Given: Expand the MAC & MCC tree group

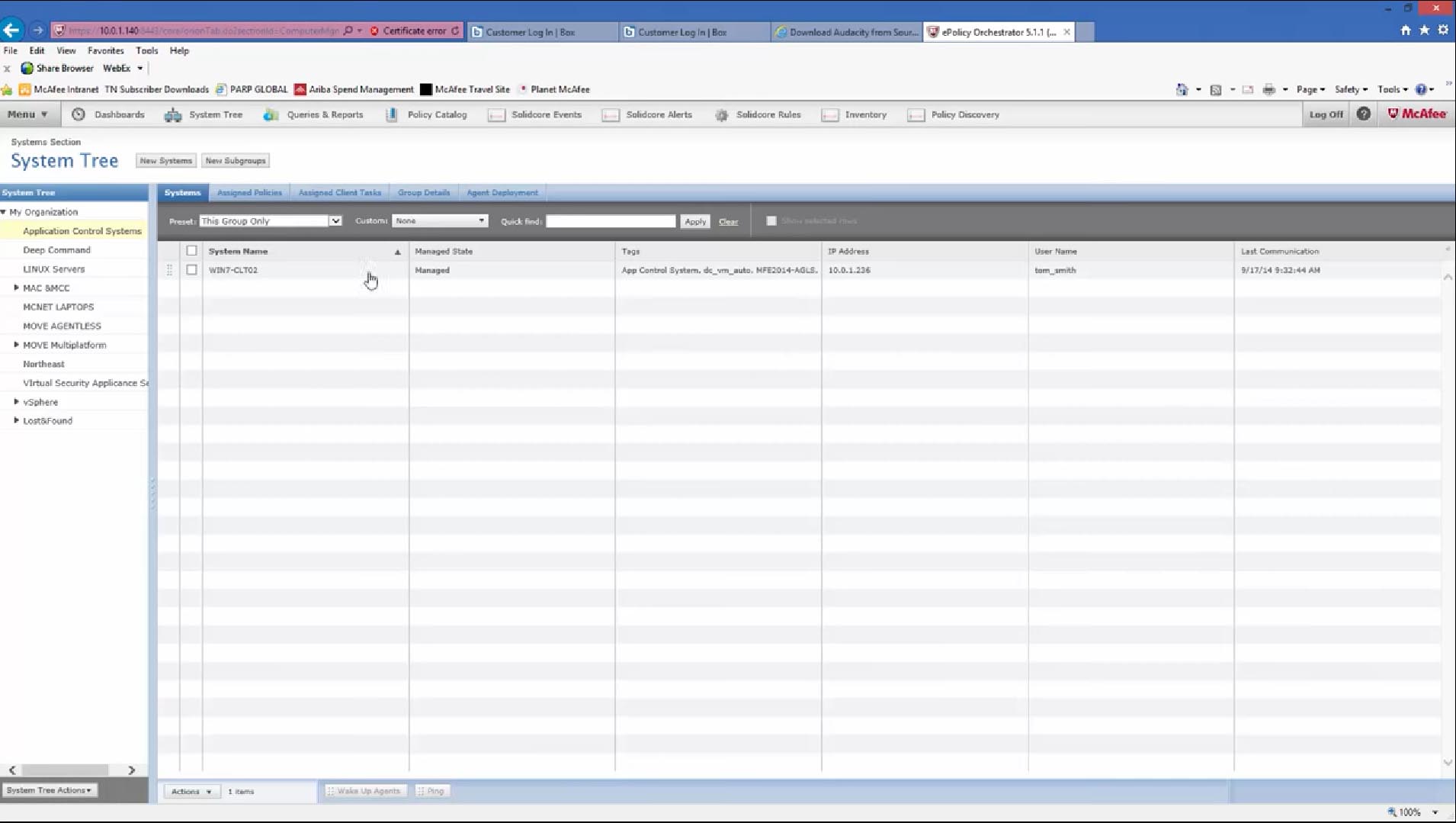Looking at the screenshot, I should (x=16, y=288).
